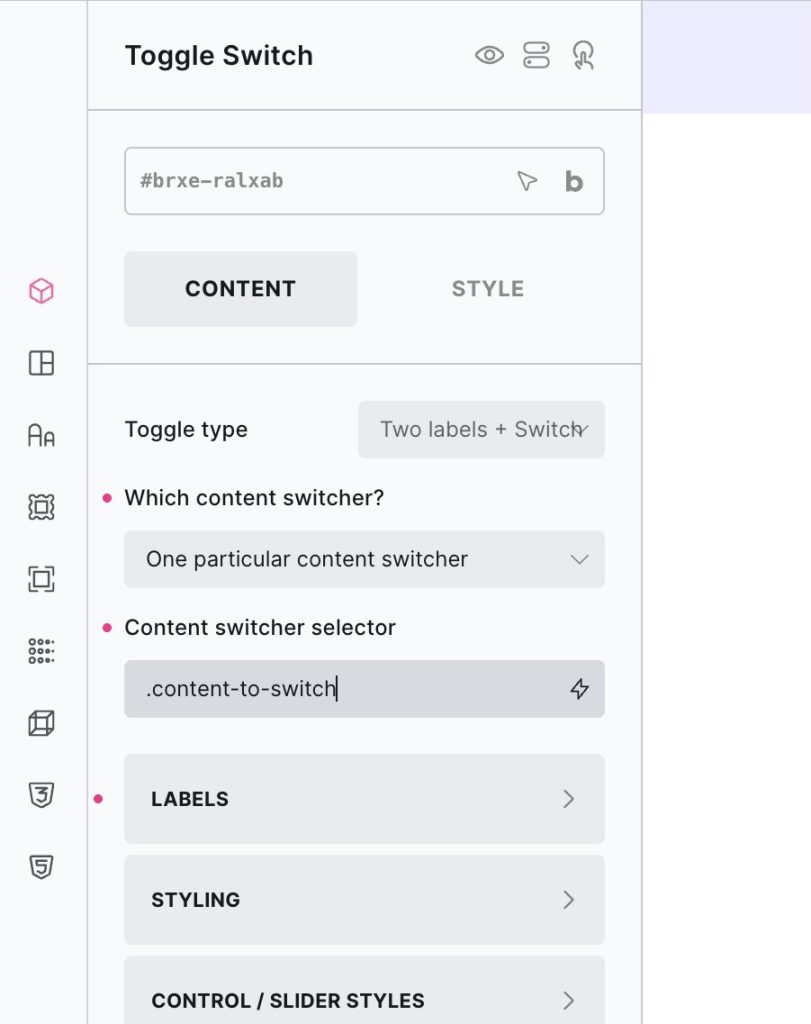Select the typography Aa sidebar icon
Screen dimensions: 811x1024
(40, 435)
